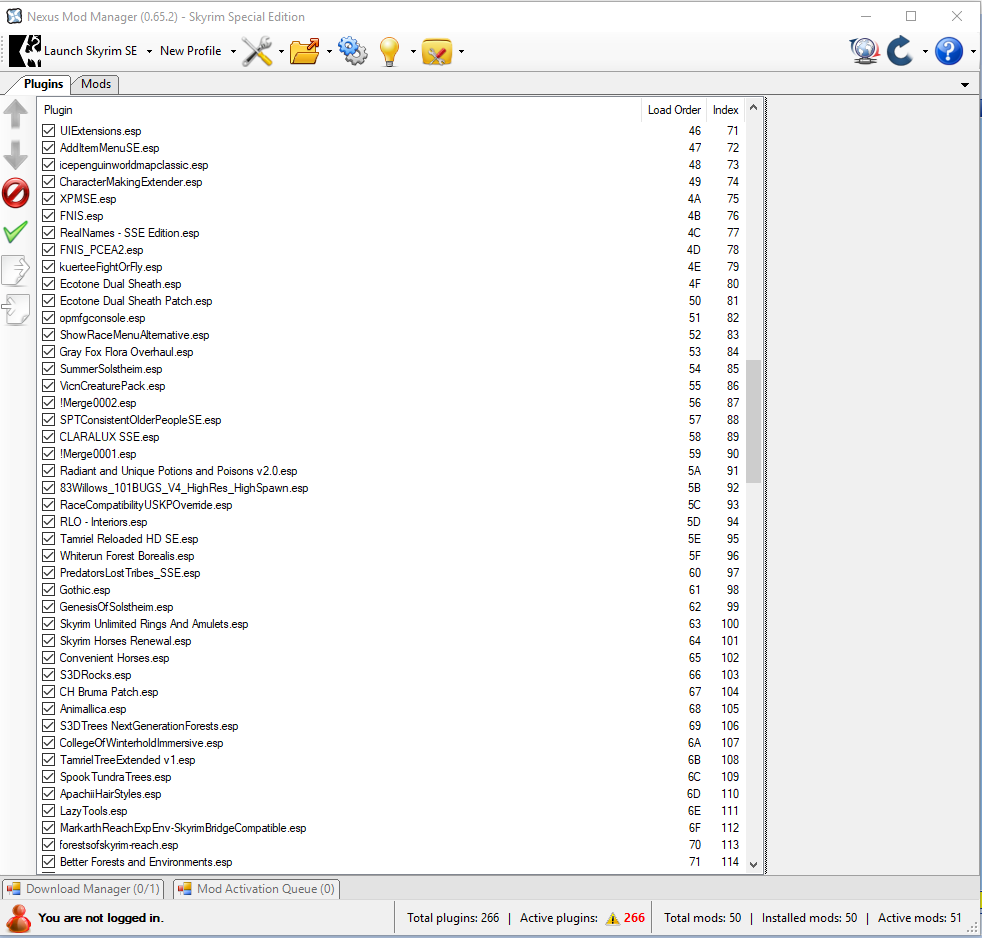Disable the Convenient Horses.esp plugin checkbox
The width and height of the screenshot is (982, 938).
coord(49,658)
